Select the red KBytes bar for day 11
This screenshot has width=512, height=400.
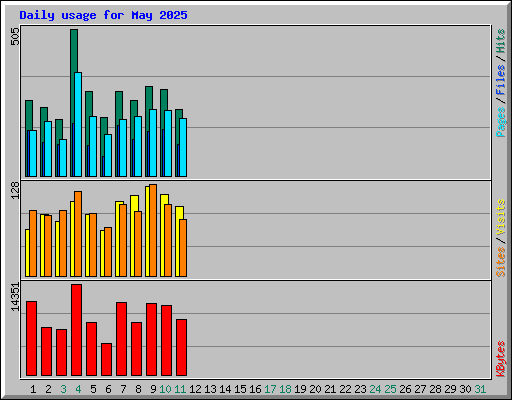click(x=181, y=347)
